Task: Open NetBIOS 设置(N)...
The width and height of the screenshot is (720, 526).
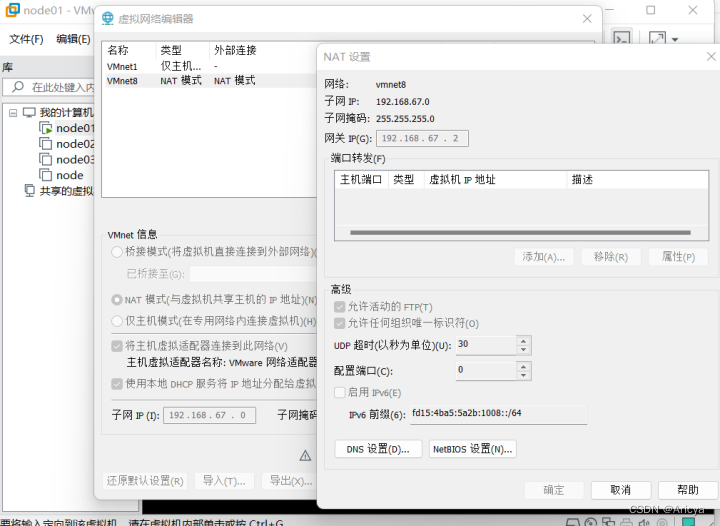Action: point(472,449)
